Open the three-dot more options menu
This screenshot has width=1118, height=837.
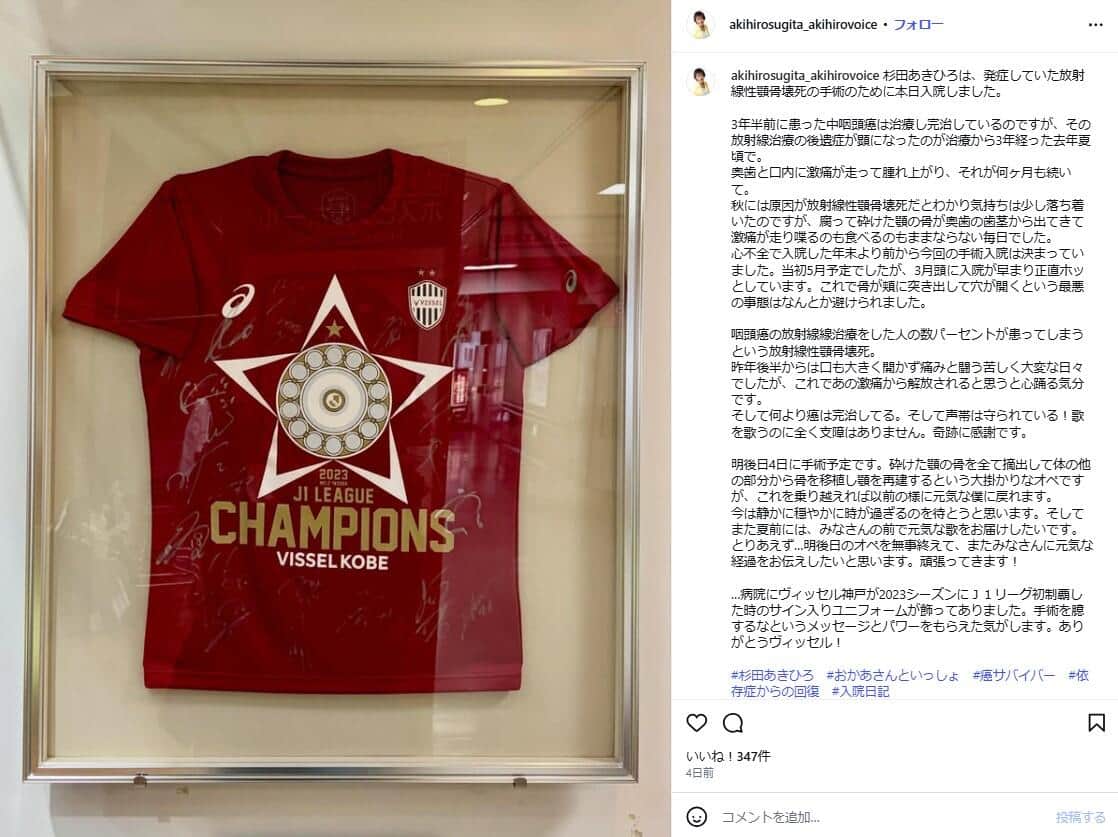tap(1096, 25)
